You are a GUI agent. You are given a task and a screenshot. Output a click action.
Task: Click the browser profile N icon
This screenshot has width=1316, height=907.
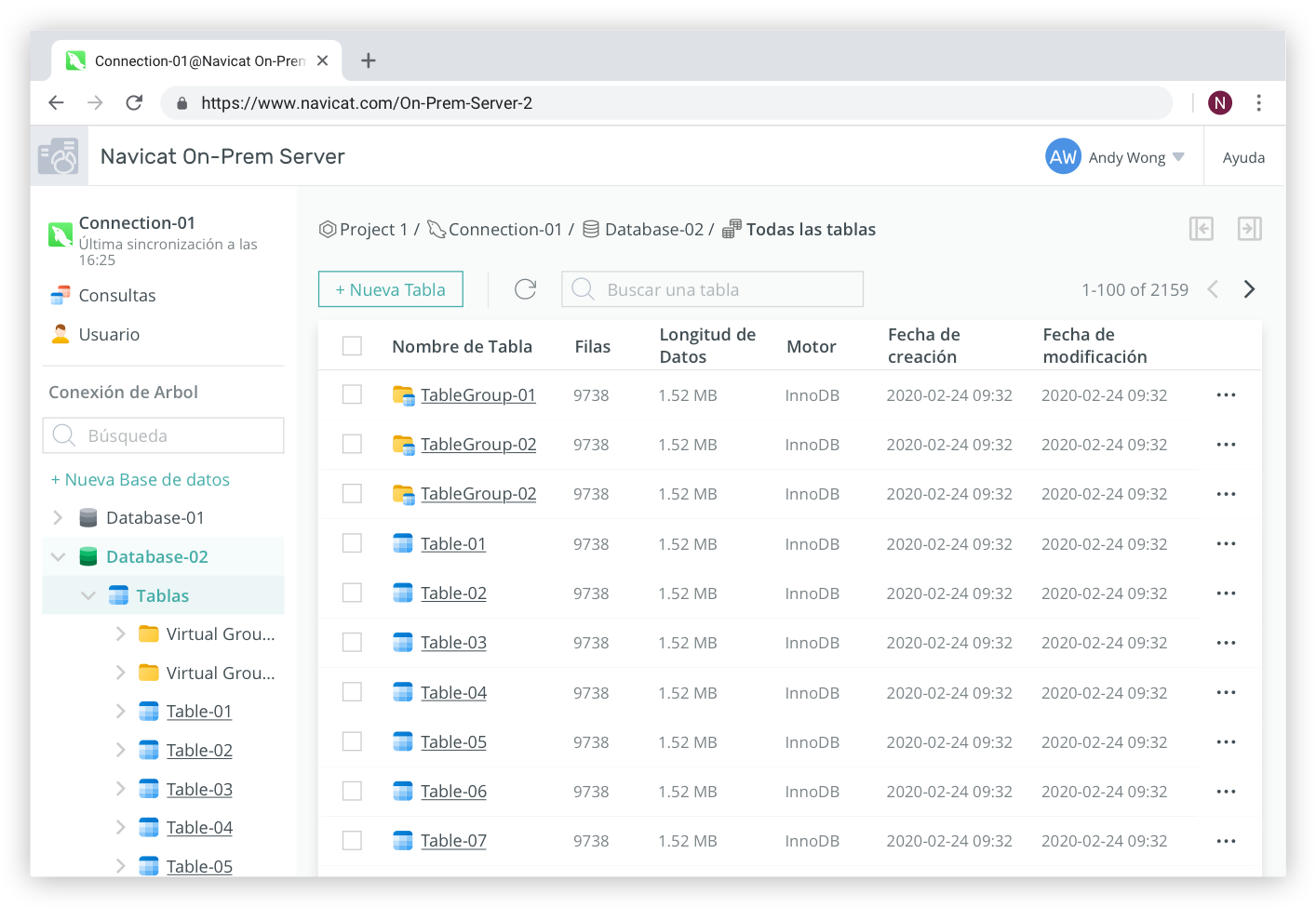(1220, 102)
